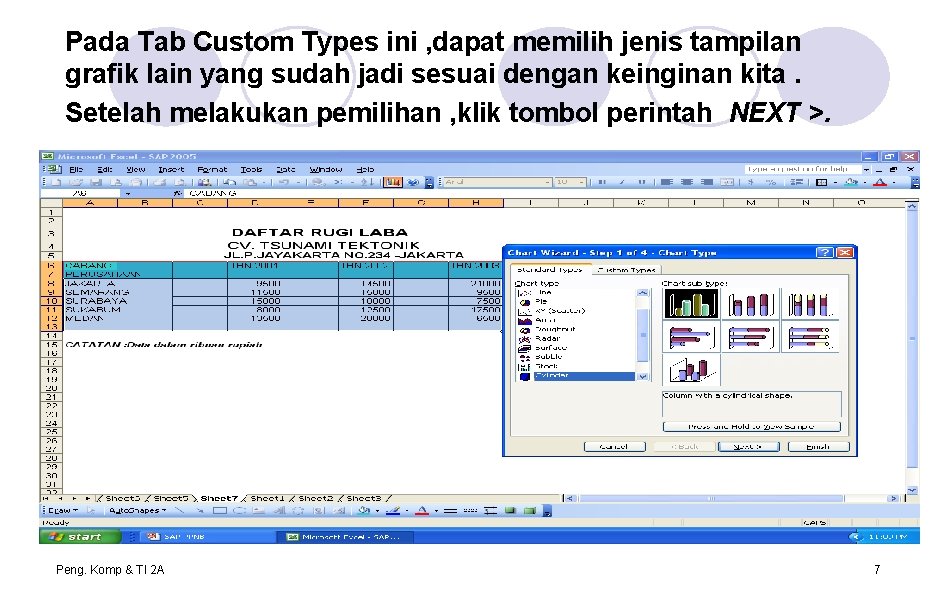Select the Rectangle drawing tool
Screen dimensions: 936x612
point(220,510)
